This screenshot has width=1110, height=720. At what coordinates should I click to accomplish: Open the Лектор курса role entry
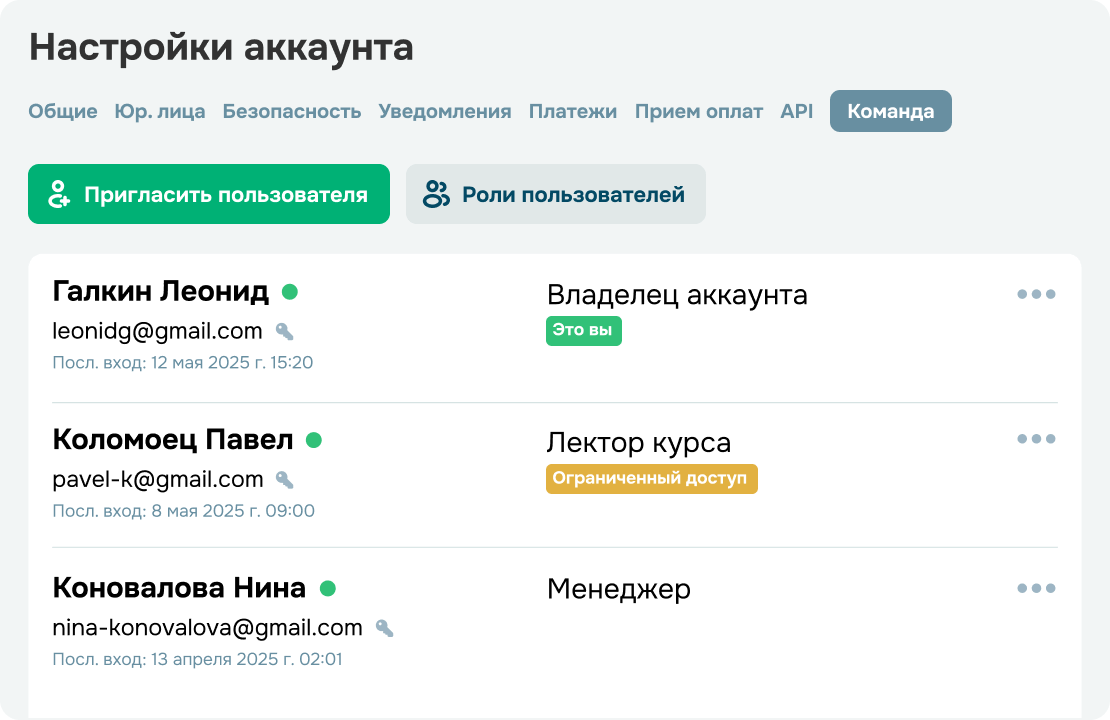point(638,442)
